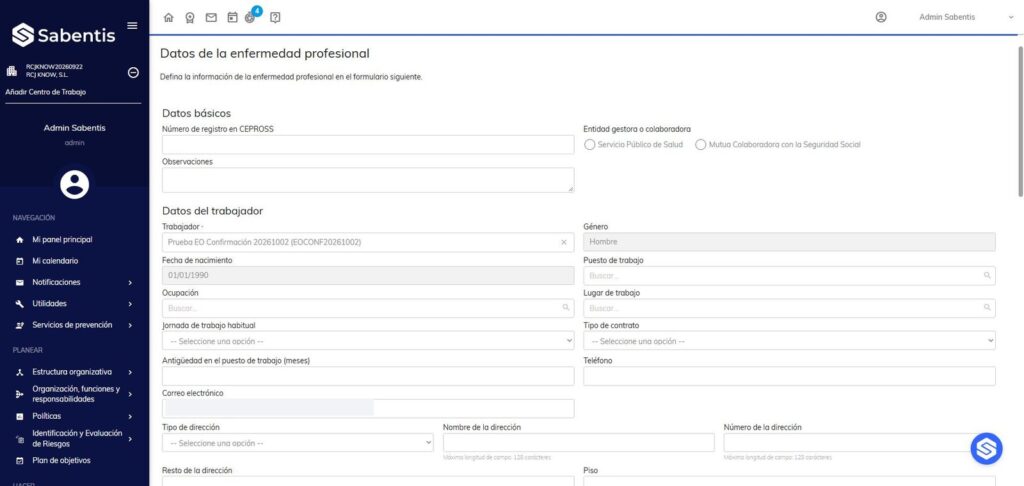Open the Admin Sabentis user menu arrow
Image resolution: width=1024 pixels, height=486 pixels.
coord(1012,18)
